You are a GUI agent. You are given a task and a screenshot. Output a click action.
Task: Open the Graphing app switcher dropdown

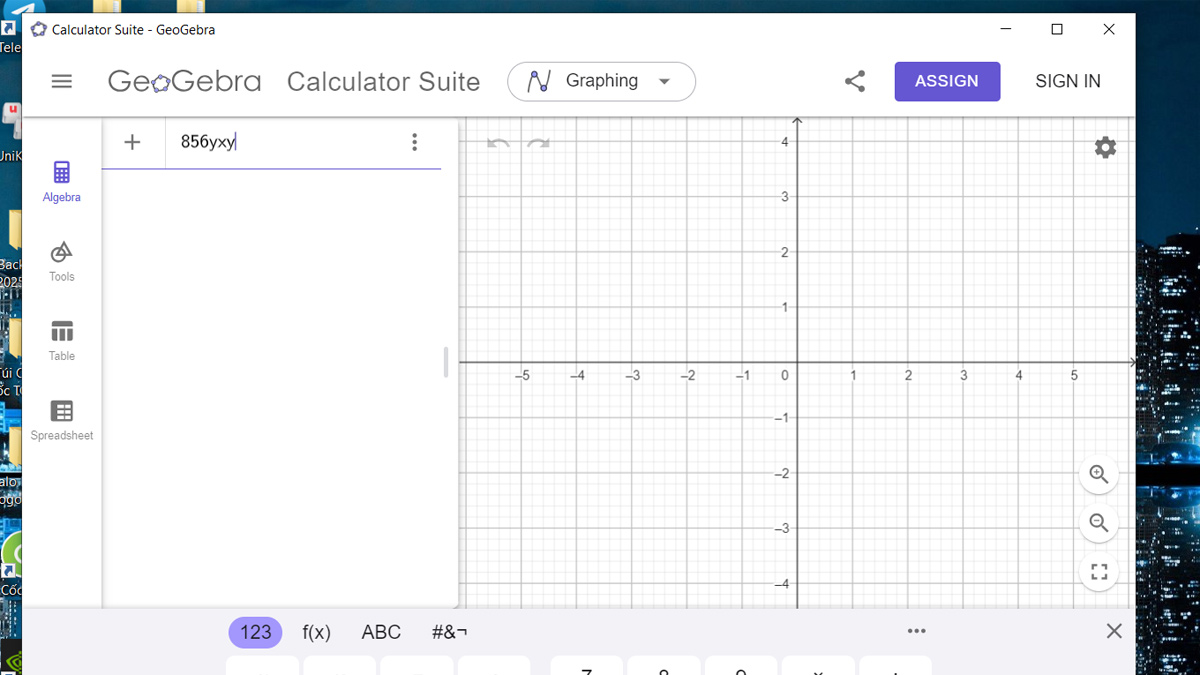click(601, 81)
